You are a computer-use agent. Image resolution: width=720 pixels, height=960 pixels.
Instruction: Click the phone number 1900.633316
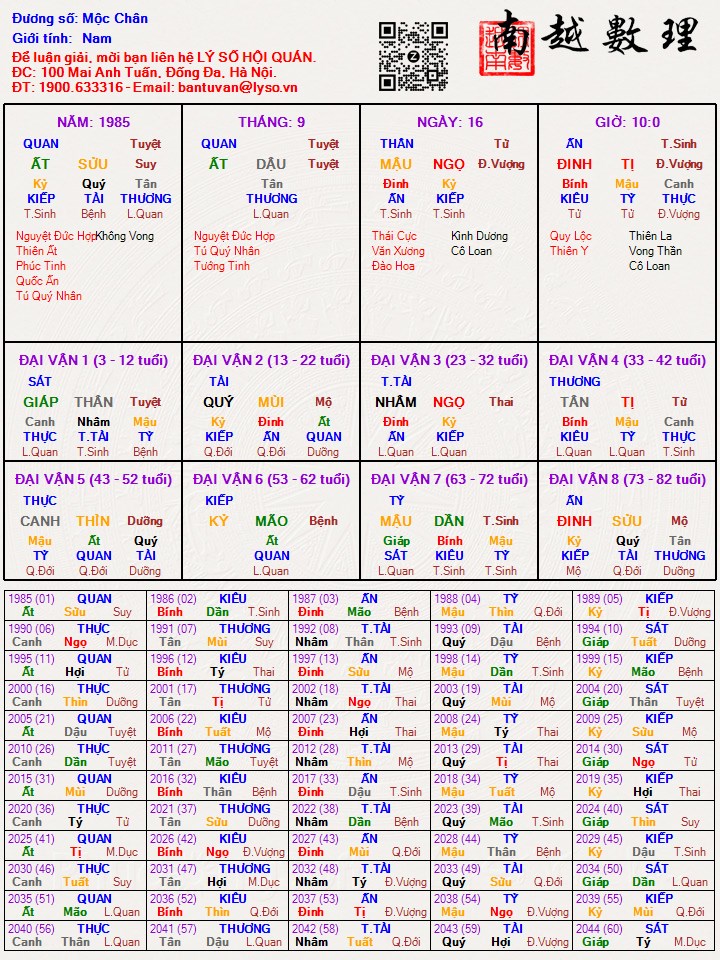(81, 87)
